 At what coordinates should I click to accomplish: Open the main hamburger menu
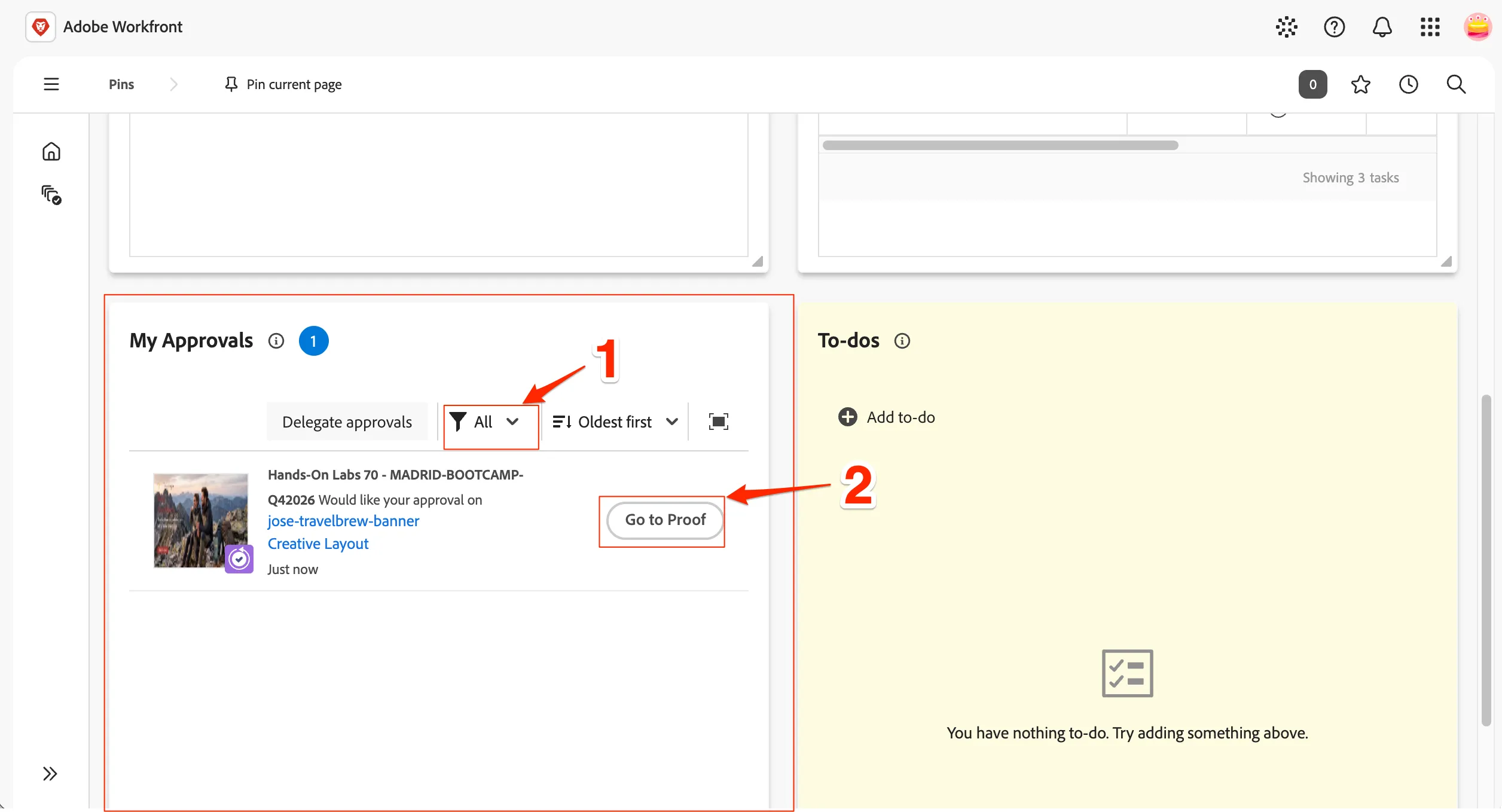[x=51, y=84]
